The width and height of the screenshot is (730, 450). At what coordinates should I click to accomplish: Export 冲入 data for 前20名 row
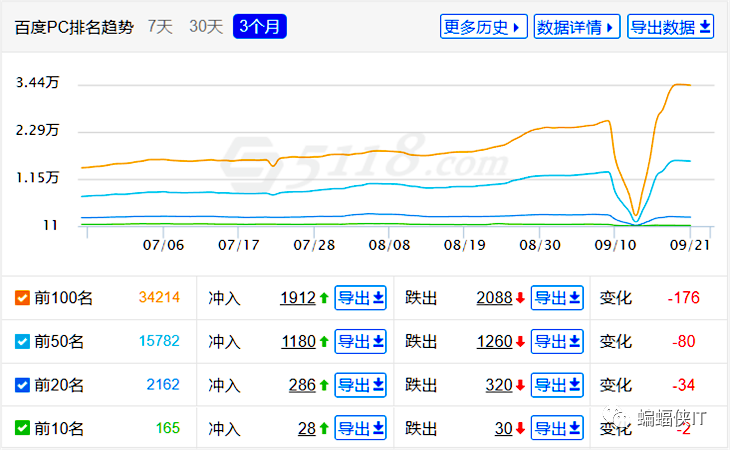360,385
